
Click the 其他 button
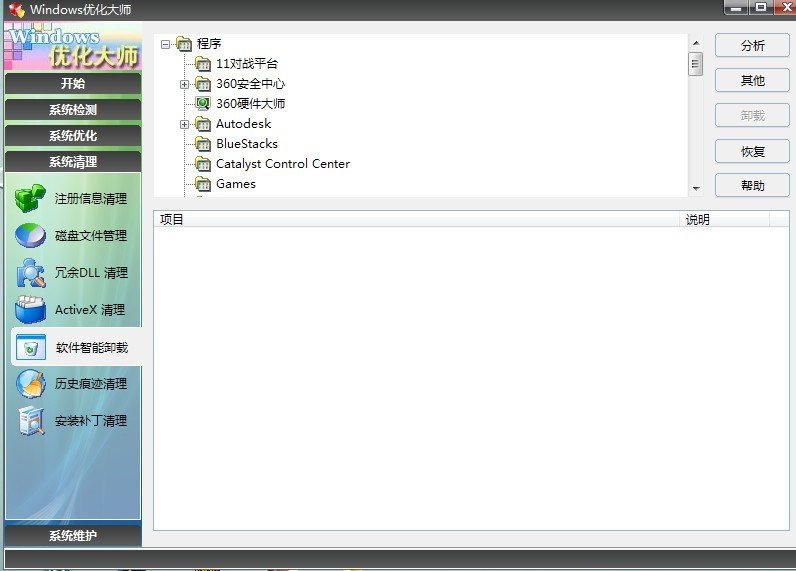click(752, 80)
